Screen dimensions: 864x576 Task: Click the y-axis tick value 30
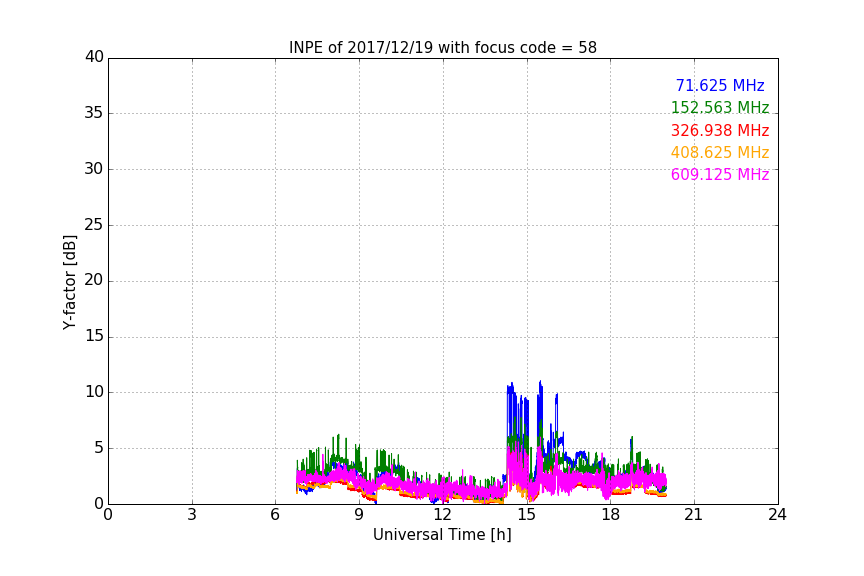click(x=94, y=169)
